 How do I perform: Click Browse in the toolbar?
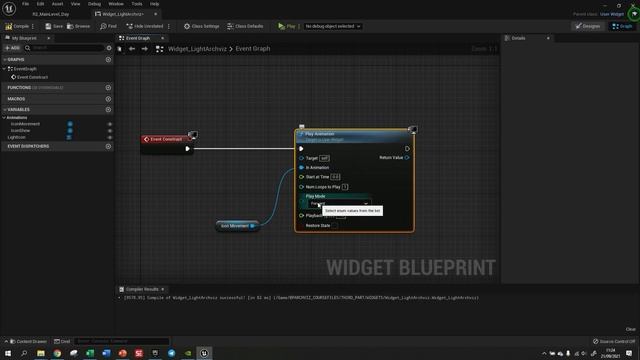tap(78, 26)
